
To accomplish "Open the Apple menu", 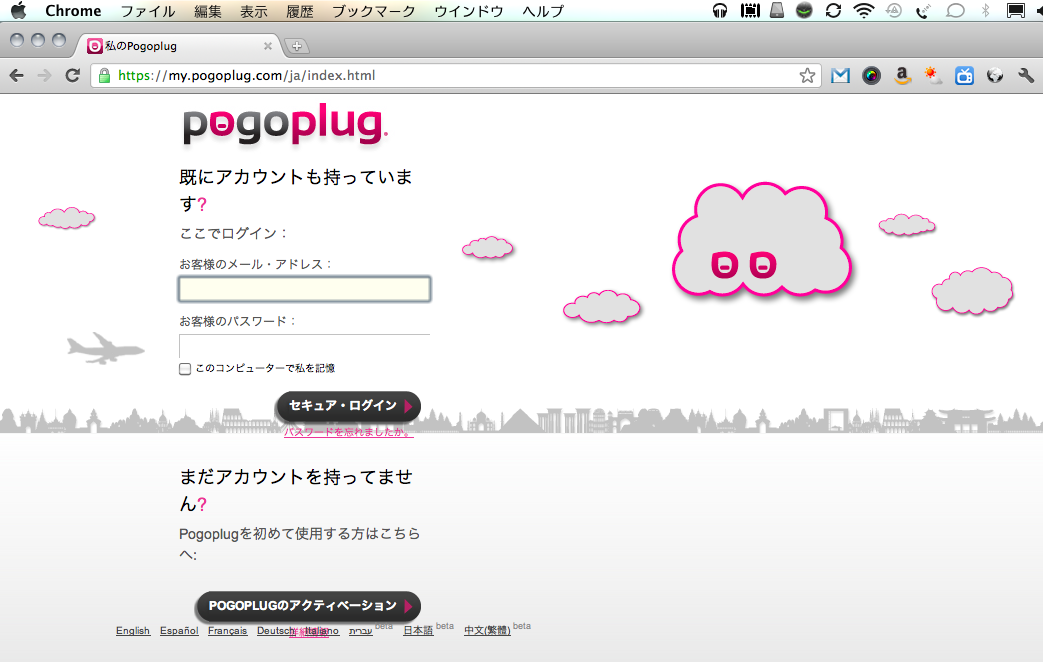I will pyautogui.click(x=19, y=11).
